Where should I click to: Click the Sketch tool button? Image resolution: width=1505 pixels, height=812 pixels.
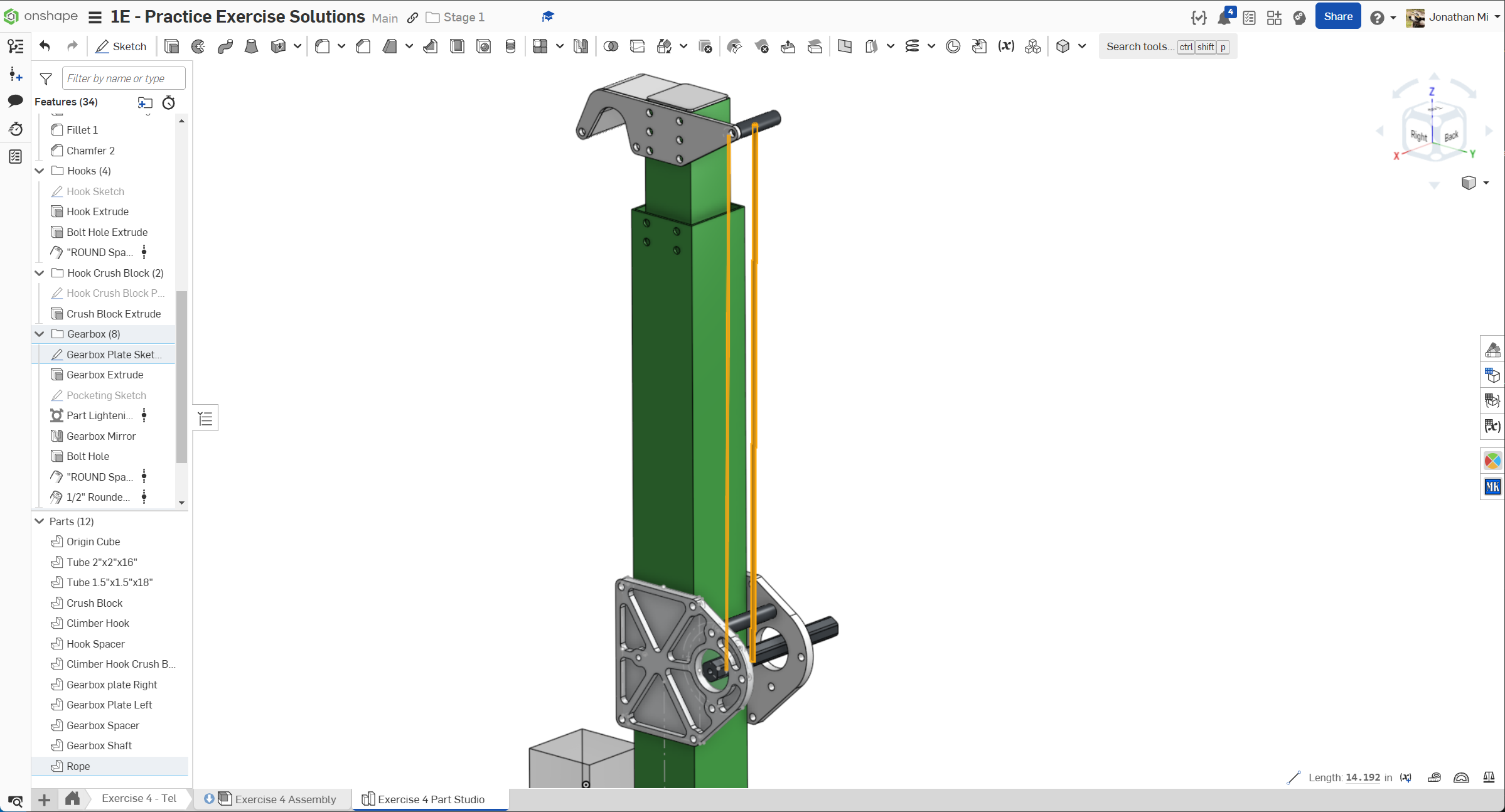click(121, 46)
